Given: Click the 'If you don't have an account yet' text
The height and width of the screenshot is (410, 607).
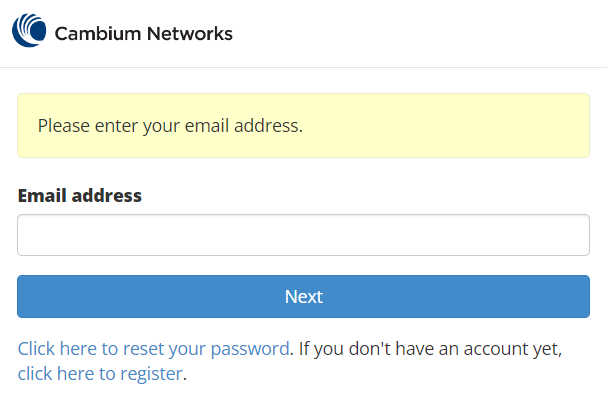Looking at the screenshot, I should tap(430, 349).
